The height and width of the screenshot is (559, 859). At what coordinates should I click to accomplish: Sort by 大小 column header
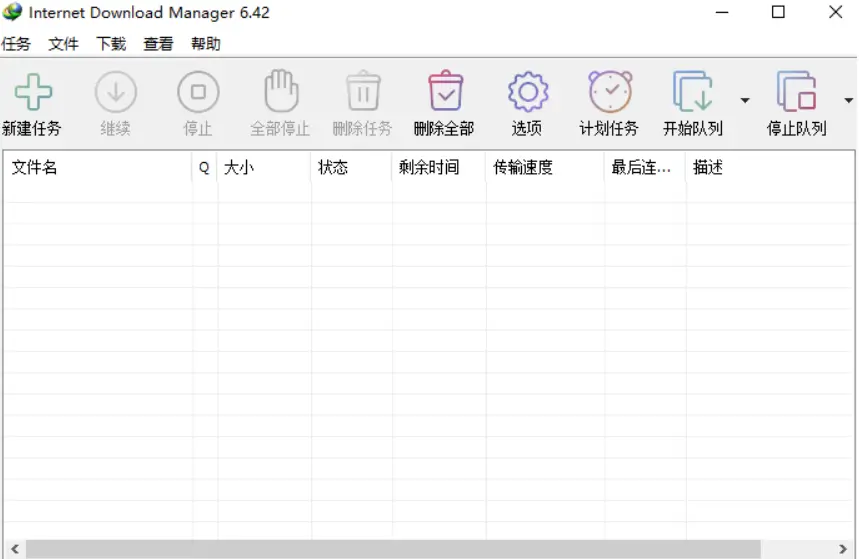pos(265,167)
